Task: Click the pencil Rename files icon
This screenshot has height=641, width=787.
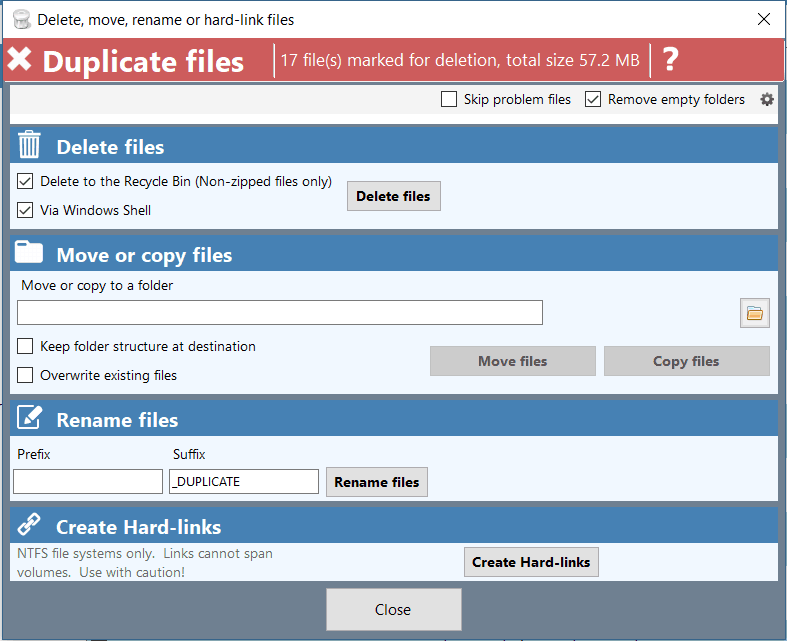Action: pos(29,417)
